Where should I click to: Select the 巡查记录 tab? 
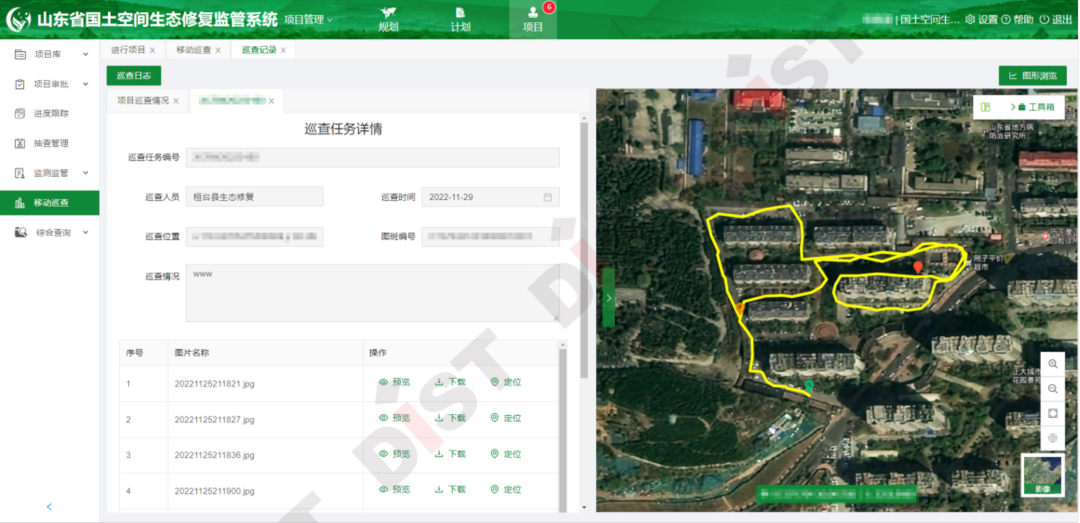tap(259, 50)
